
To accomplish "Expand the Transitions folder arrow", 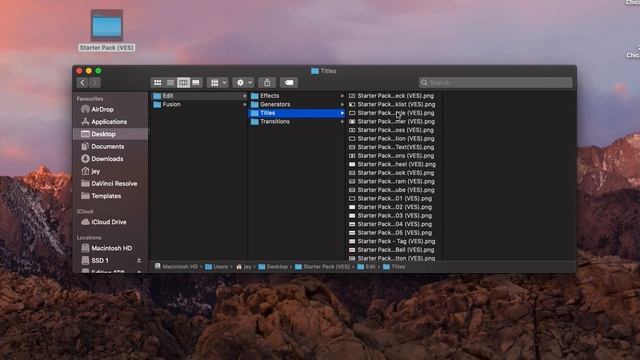I will (342, 122).
